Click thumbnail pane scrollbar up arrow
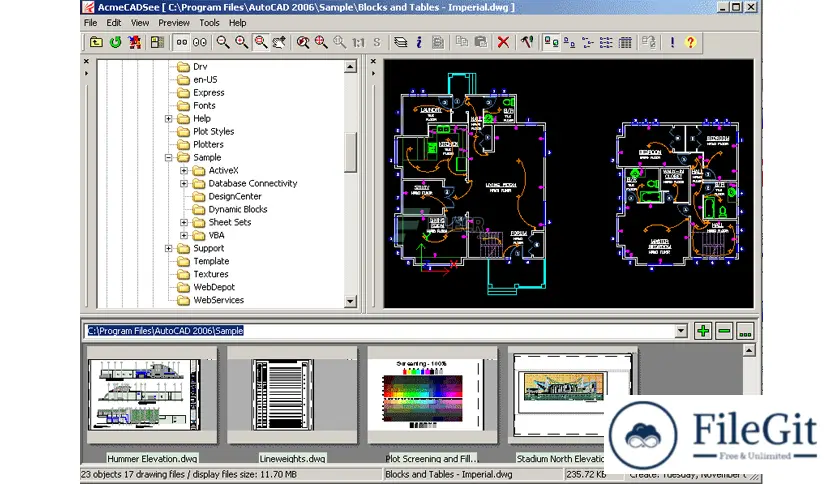 pyautogui.click(x=749, y=350)
